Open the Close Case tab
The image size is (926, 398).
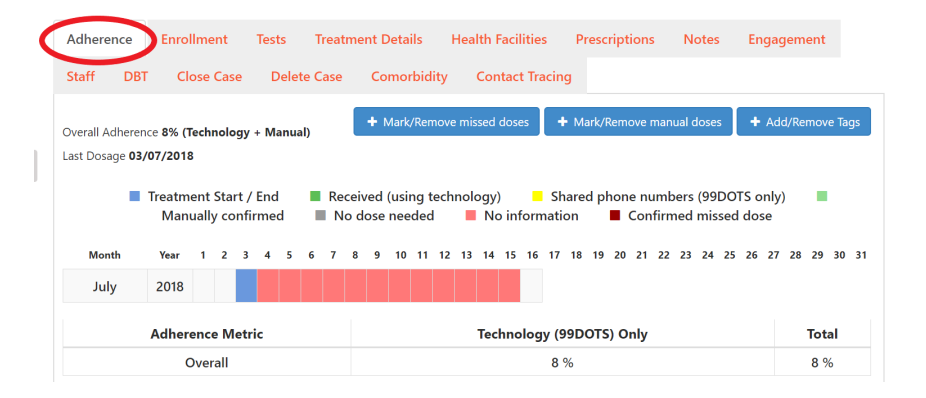click(x=209, y=76)
